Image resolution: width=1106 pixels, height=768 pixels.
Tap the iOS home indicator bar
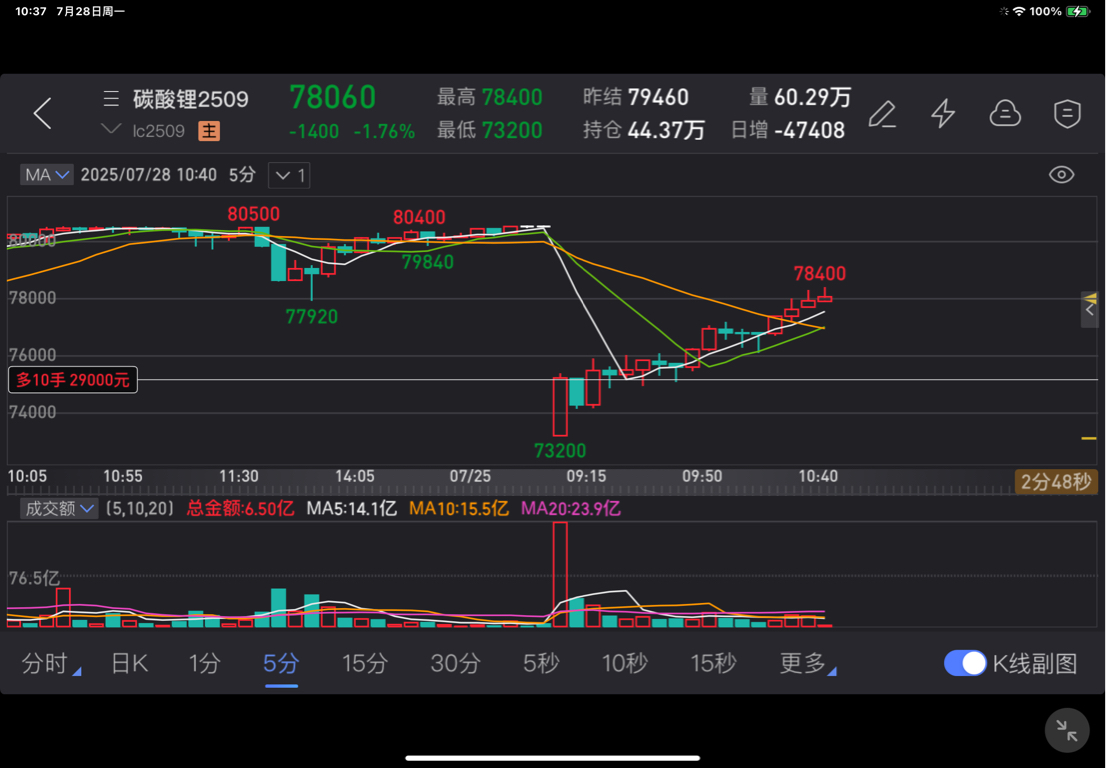[x=553, y=759]
